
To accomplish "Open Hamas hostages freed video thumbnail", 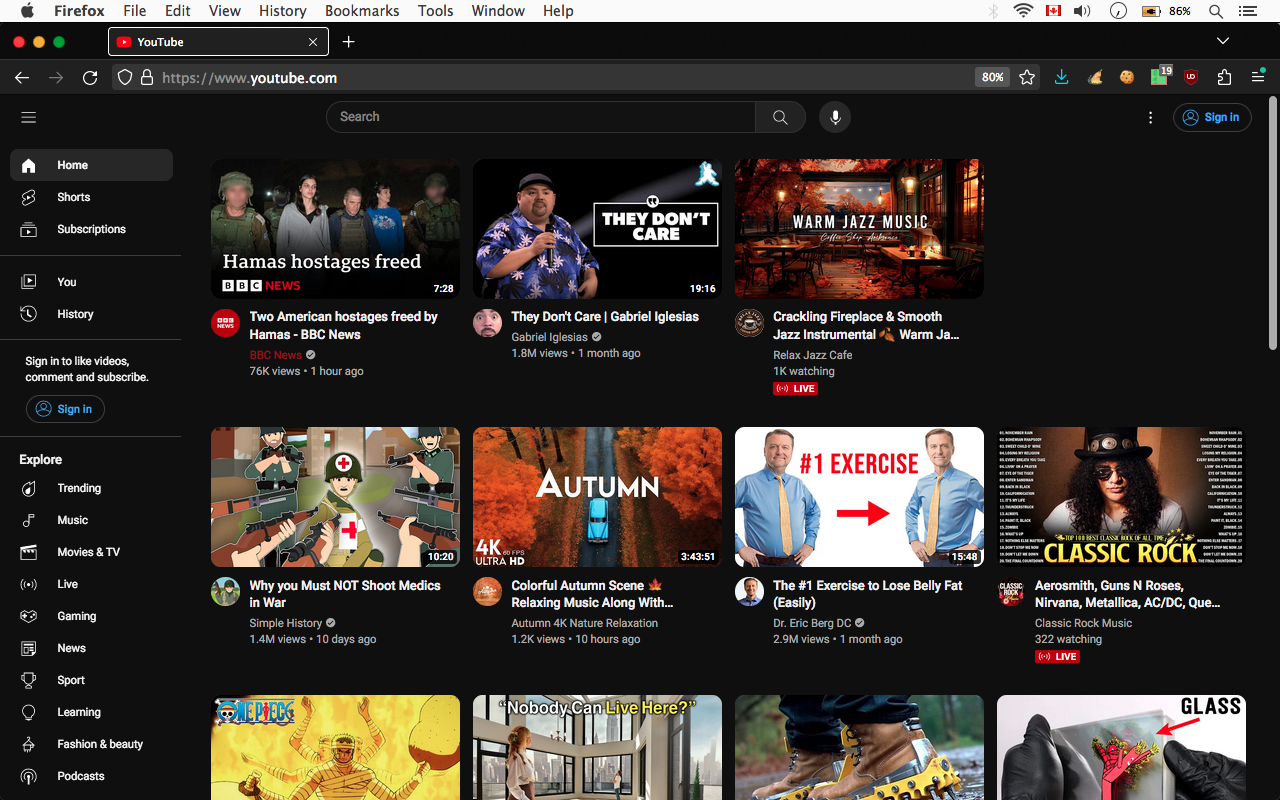I will [x=335, y=229].
